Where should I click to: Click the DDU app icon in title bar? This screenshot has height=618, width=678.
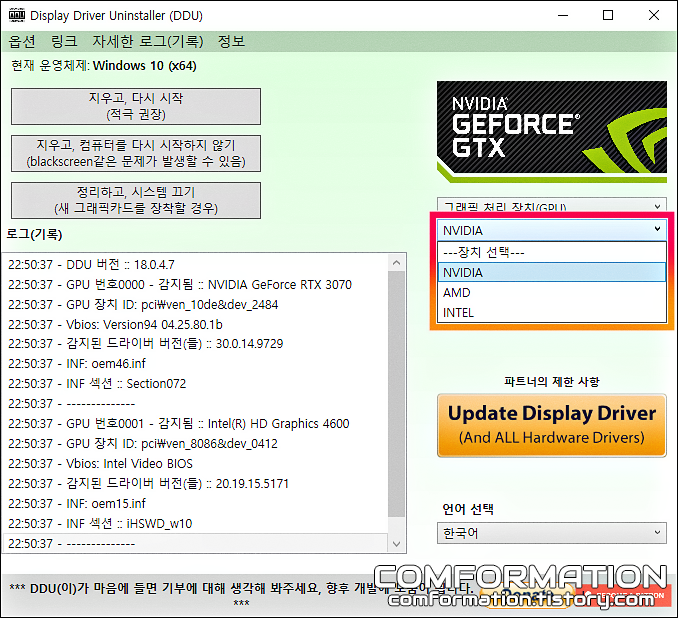click(x=16, y=15)
